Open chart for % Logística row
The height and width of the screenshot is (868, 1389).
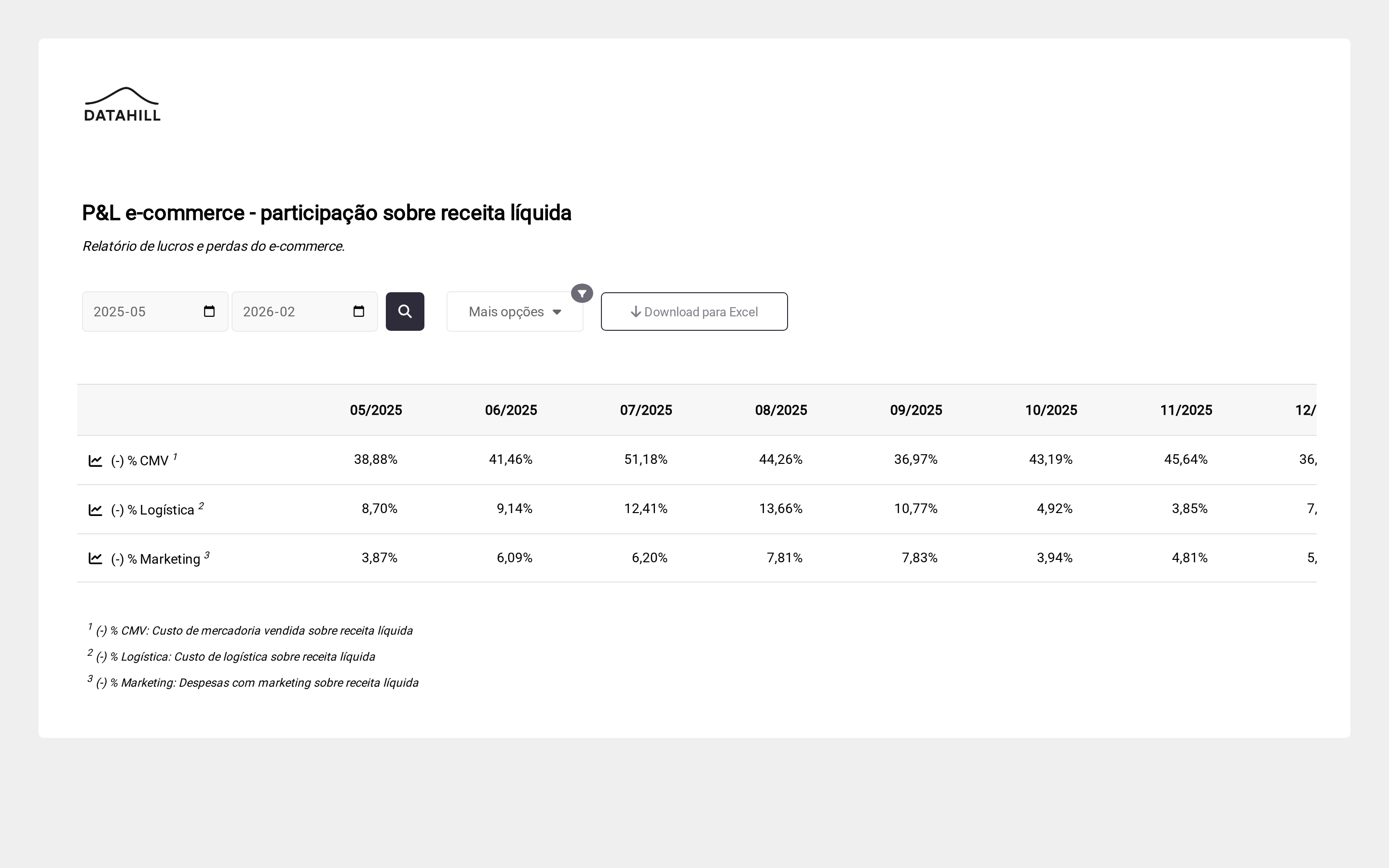[95, 510]
